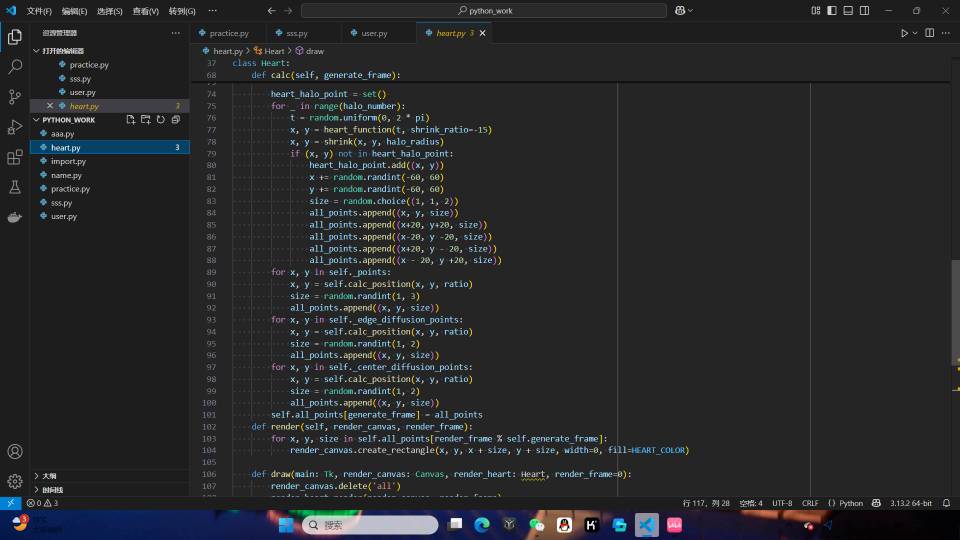
Task: Open the Search view in activity bar
Action: (x=15, y=67)
